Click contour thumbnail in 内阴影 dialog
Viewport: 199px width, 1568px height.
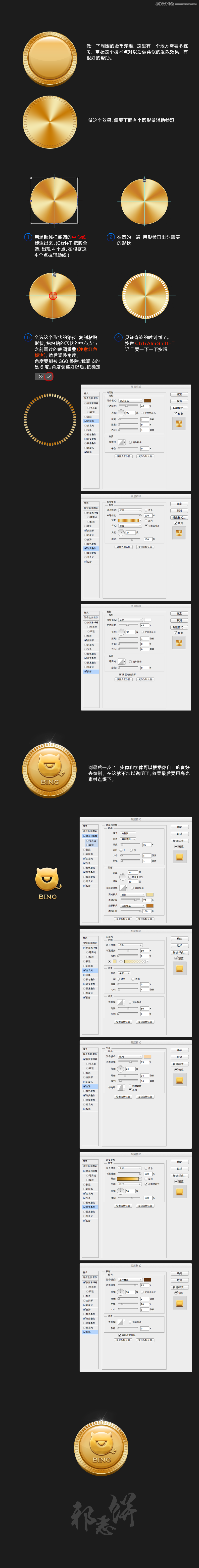[121, 443]
